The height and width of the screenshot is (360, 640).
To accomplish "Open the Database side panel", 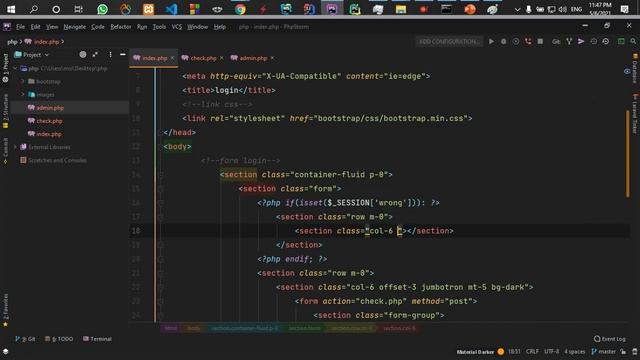I will point(635,69).
